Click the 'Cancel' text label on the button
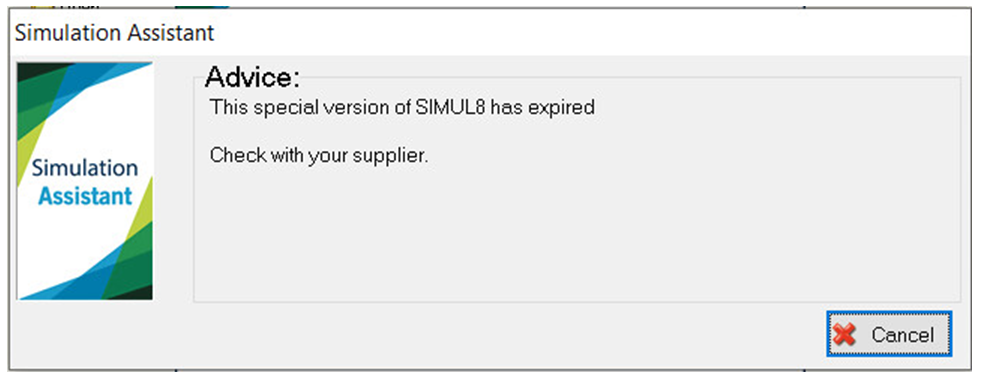This screenshot has width=986, height=385. (902, 335)
